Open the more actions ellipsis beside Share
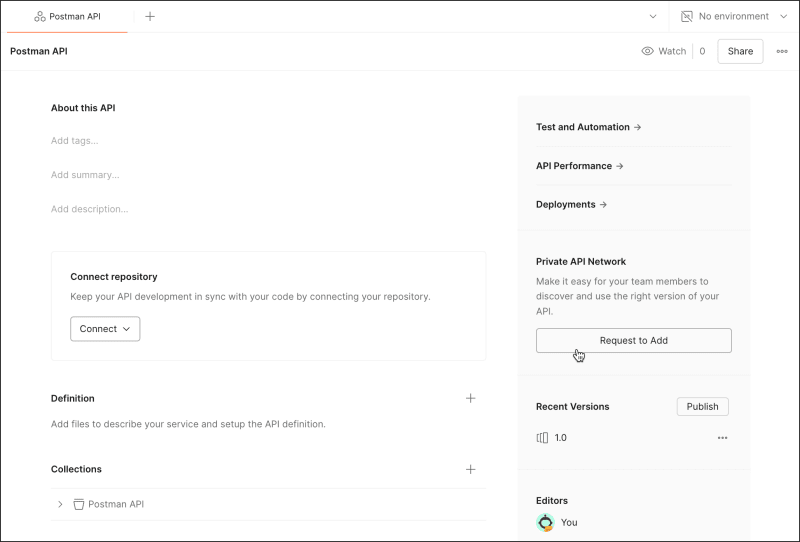This screenshot has height=542, width=800. tap(782, 51)
